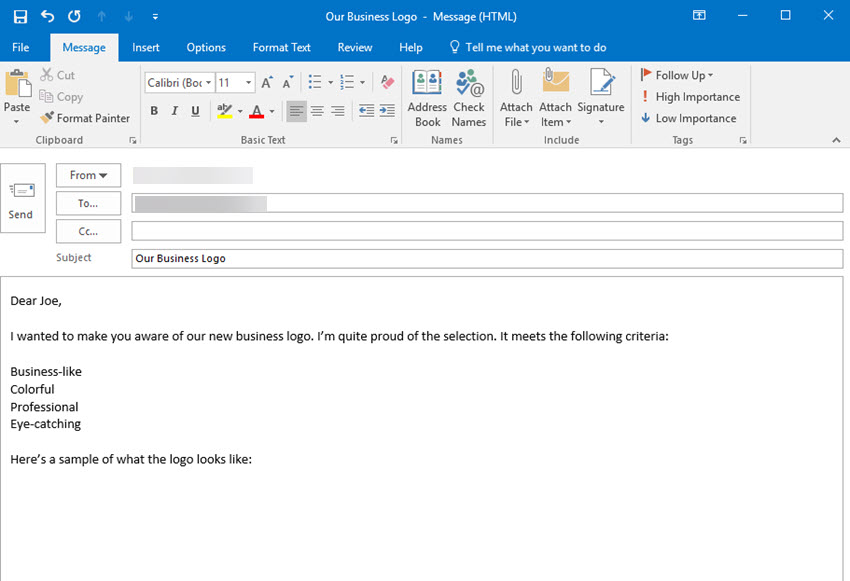Save the message draft
The height and width of the screenshot is (581, 850).
click(20, 16)
